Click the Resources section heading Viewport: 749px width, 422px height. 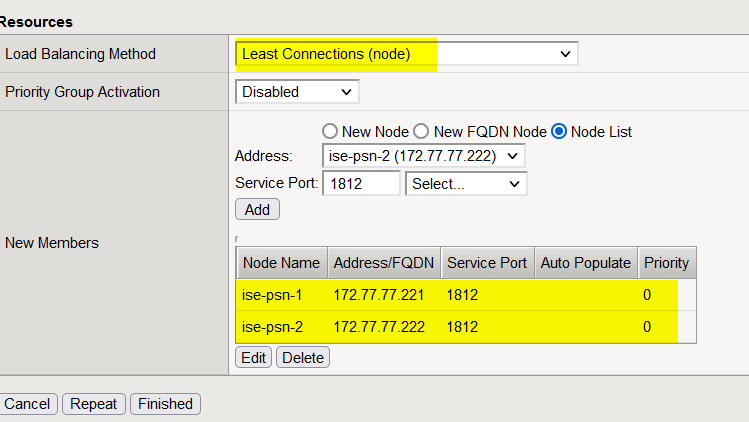[36, 22]
